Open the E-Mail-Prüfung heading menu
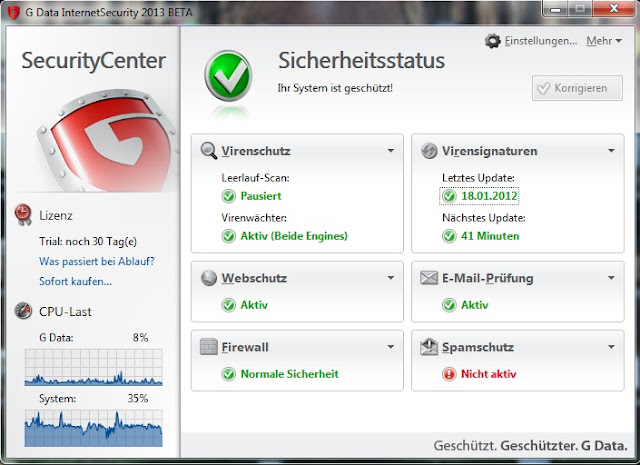The width and height of the screenshot is (640, 465). 488,278
